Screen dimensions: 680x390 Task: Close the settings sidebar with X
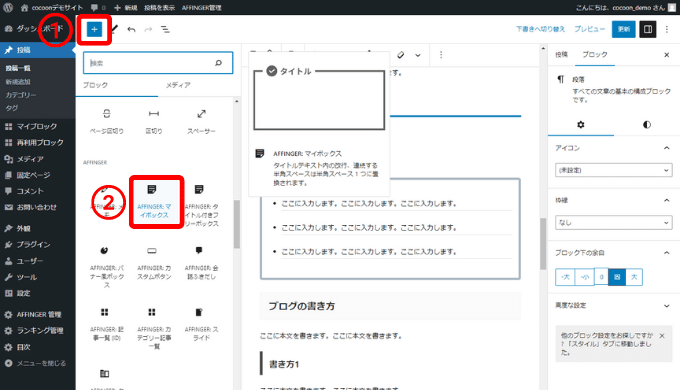tap(667, 55)
